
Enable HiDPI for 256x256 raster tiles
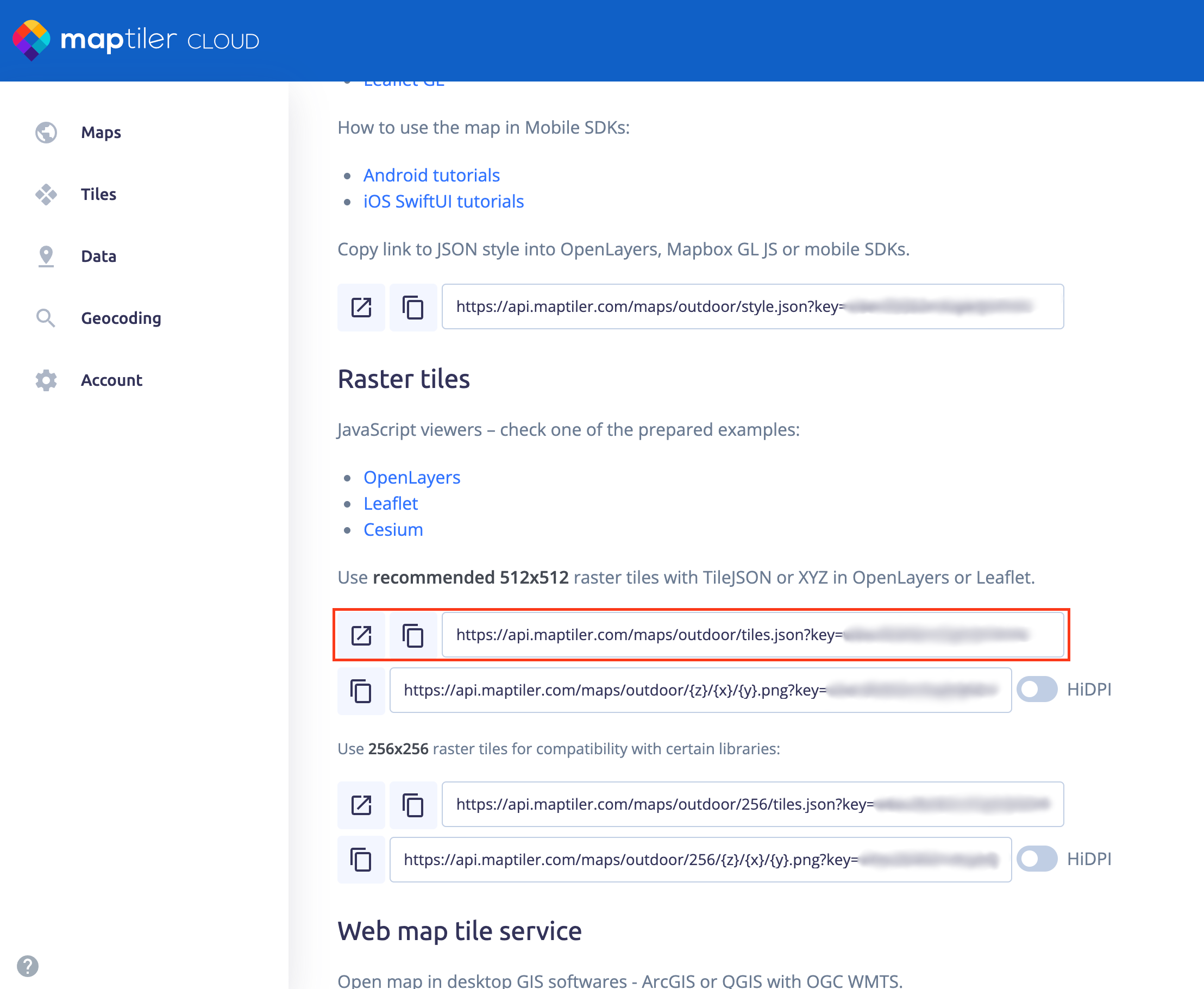[1037, 859]
